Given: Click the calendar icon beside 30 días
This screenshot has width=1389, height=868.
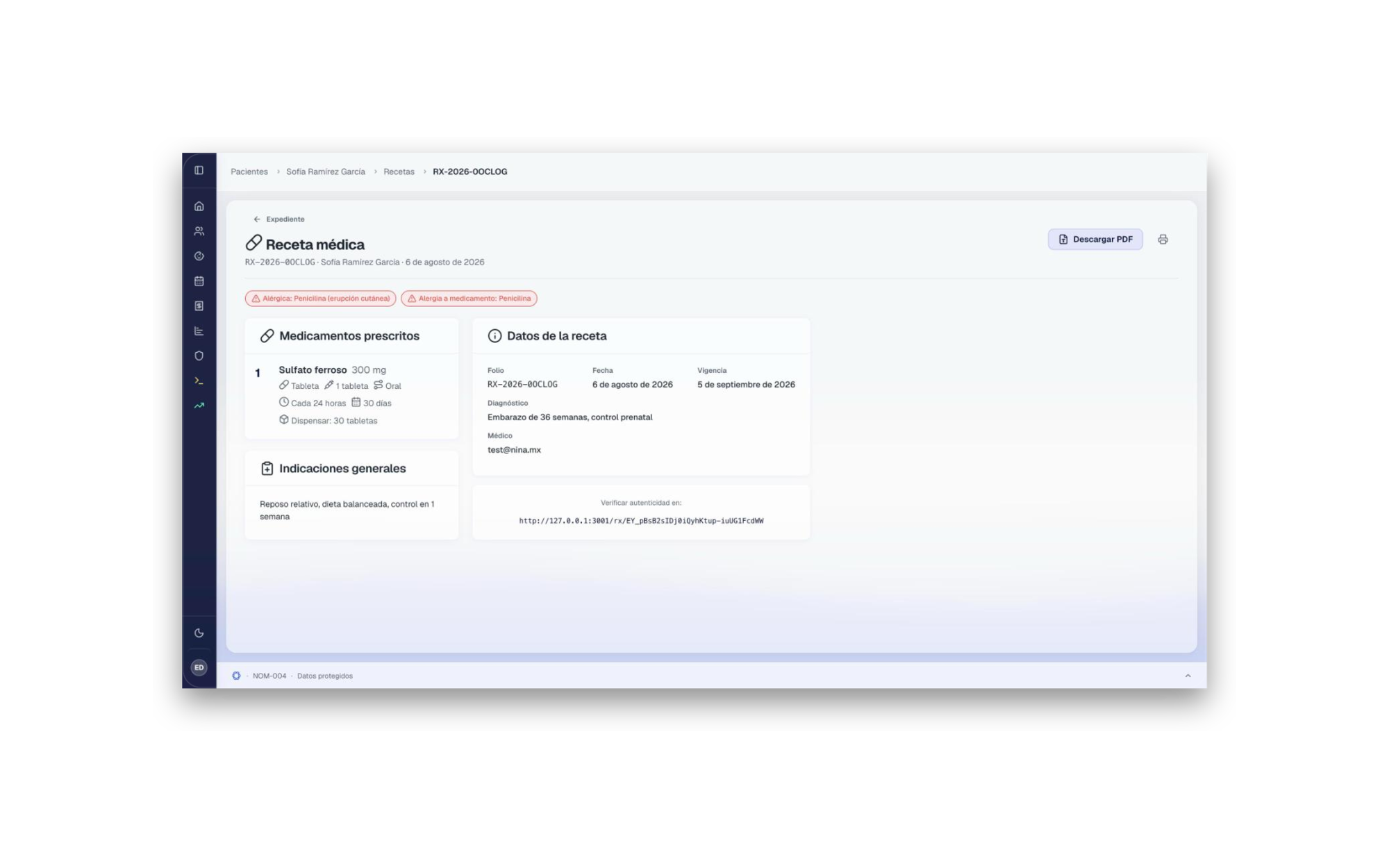Looking at the screenshot, I should (356, 402).
